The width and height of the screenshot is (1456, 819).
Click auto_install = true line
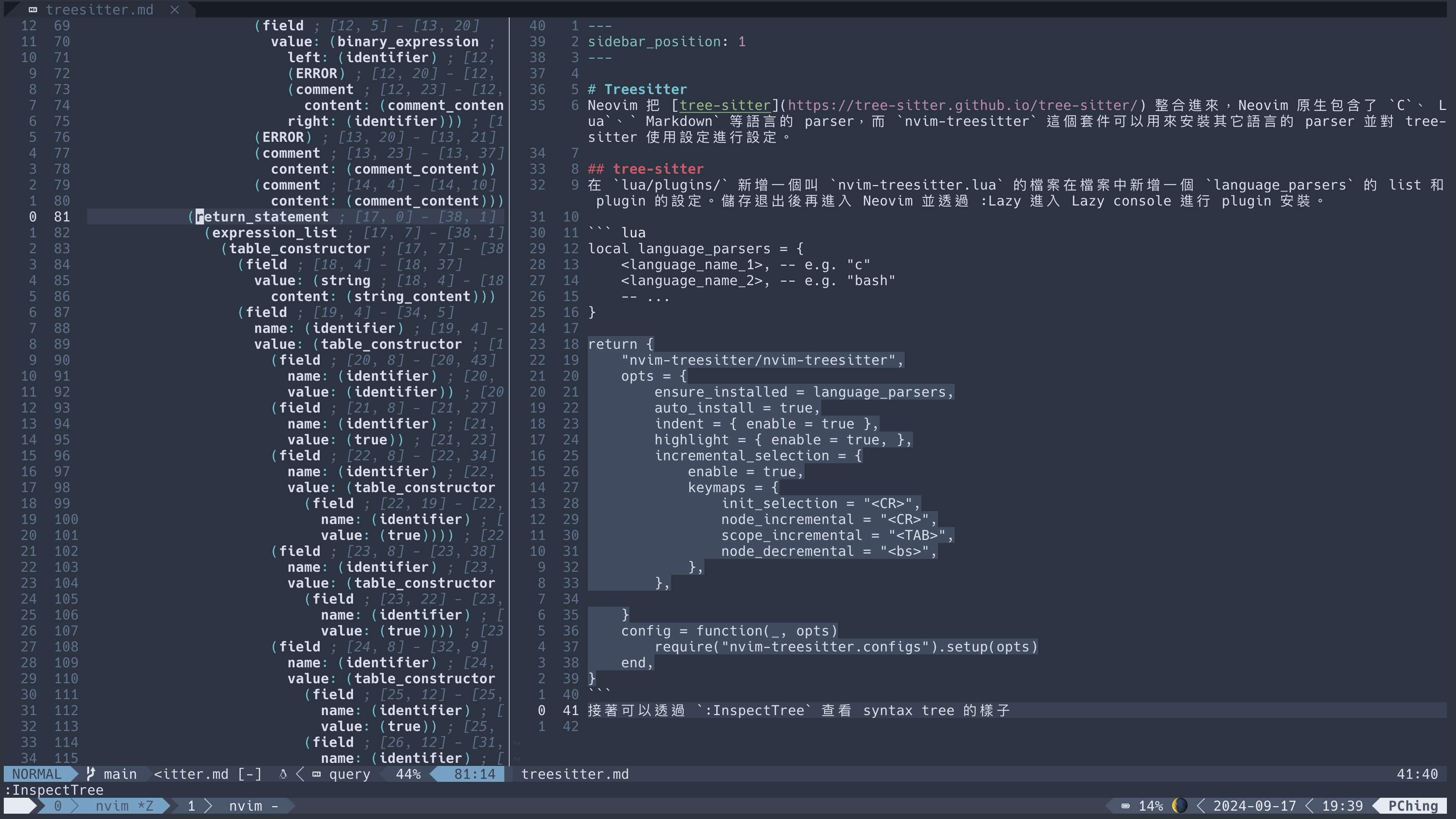pyautogui.click(x=737, y=408)
